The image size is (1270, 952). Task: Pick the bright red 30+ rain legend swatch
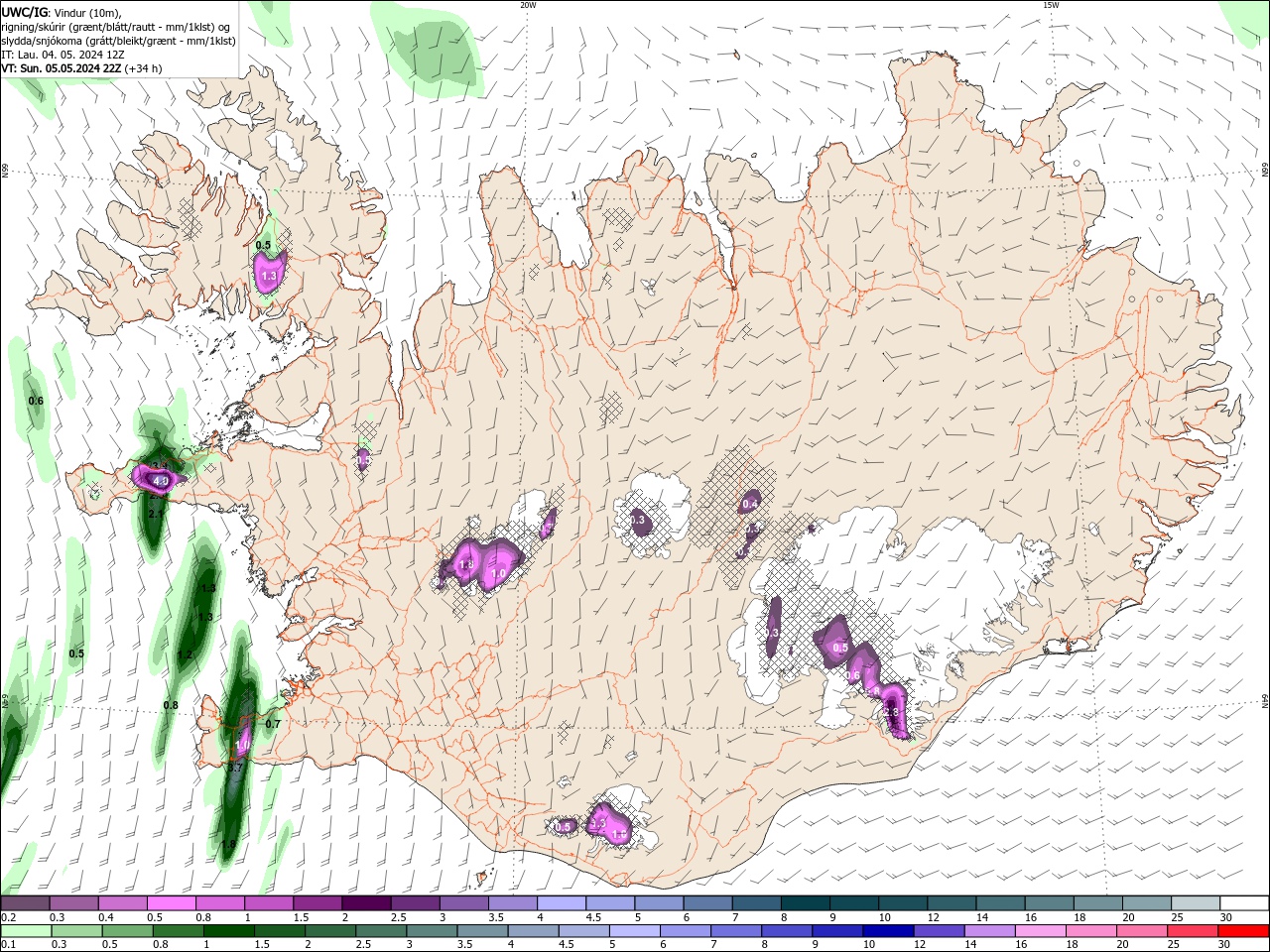(1243, 931)
